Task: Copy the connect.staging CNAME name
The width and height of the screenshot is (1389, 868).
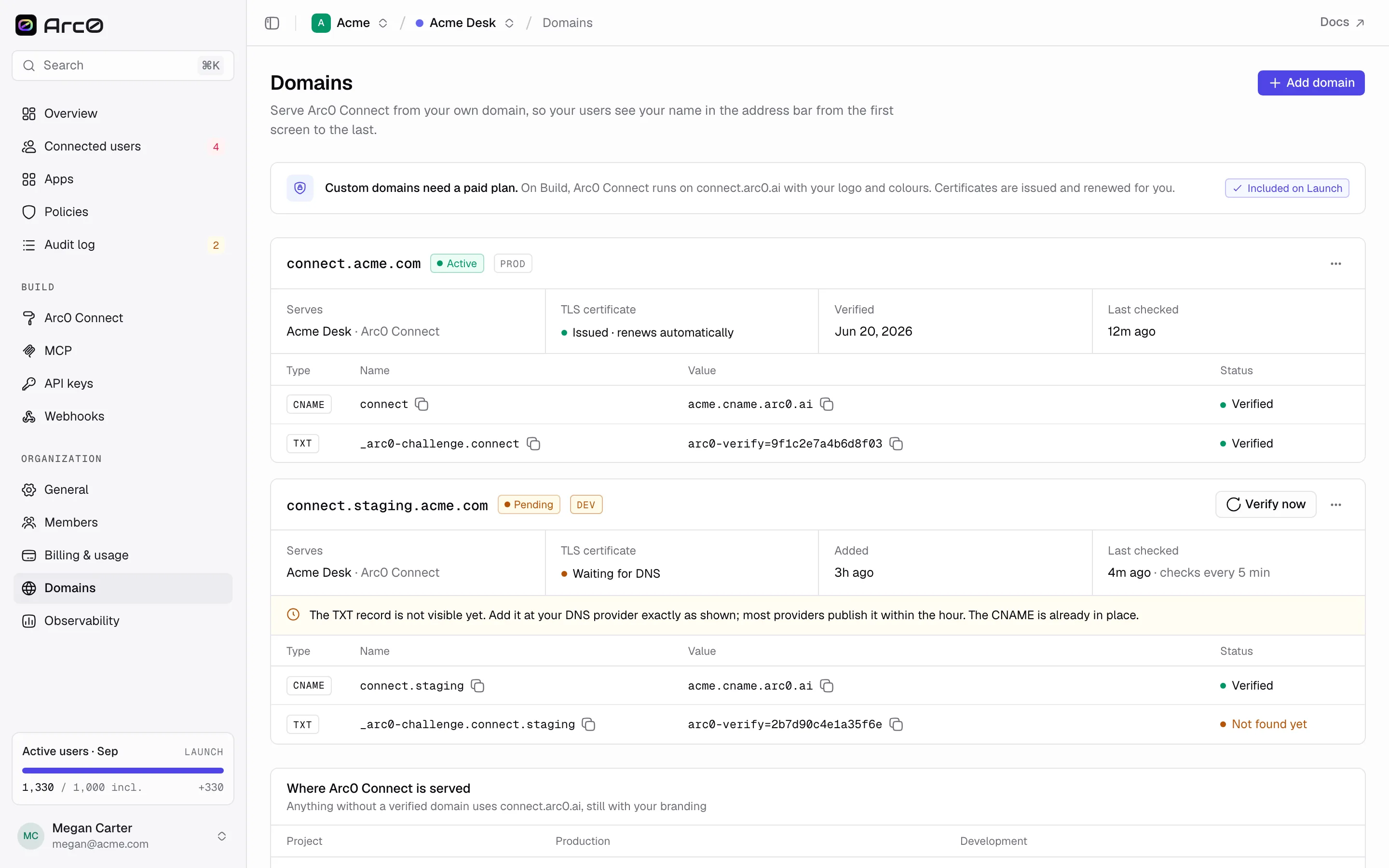Action: point(477,685)
